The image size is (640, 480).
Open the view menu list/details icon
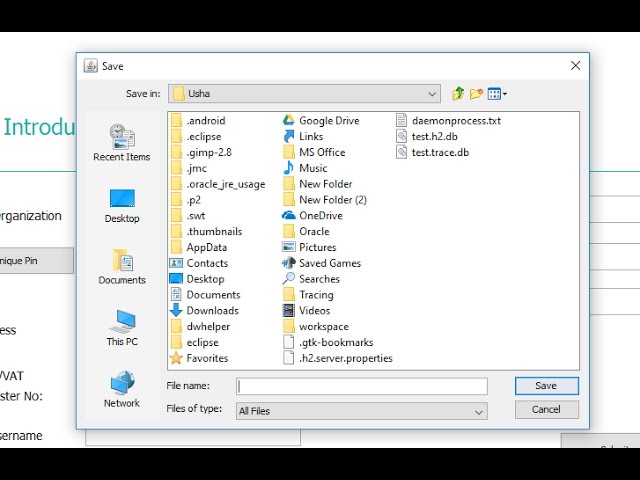[x=497, y=94]
